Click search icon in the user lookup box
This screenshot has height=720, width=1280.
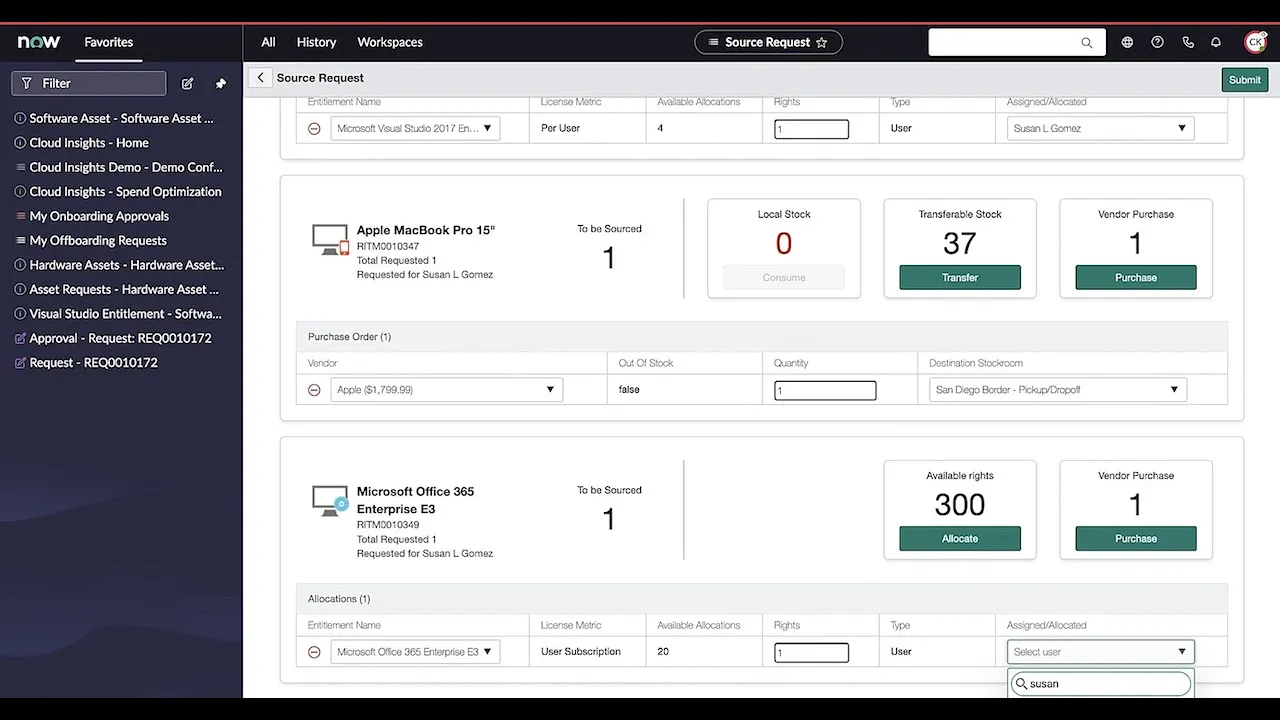click(x=1021, y=684)
